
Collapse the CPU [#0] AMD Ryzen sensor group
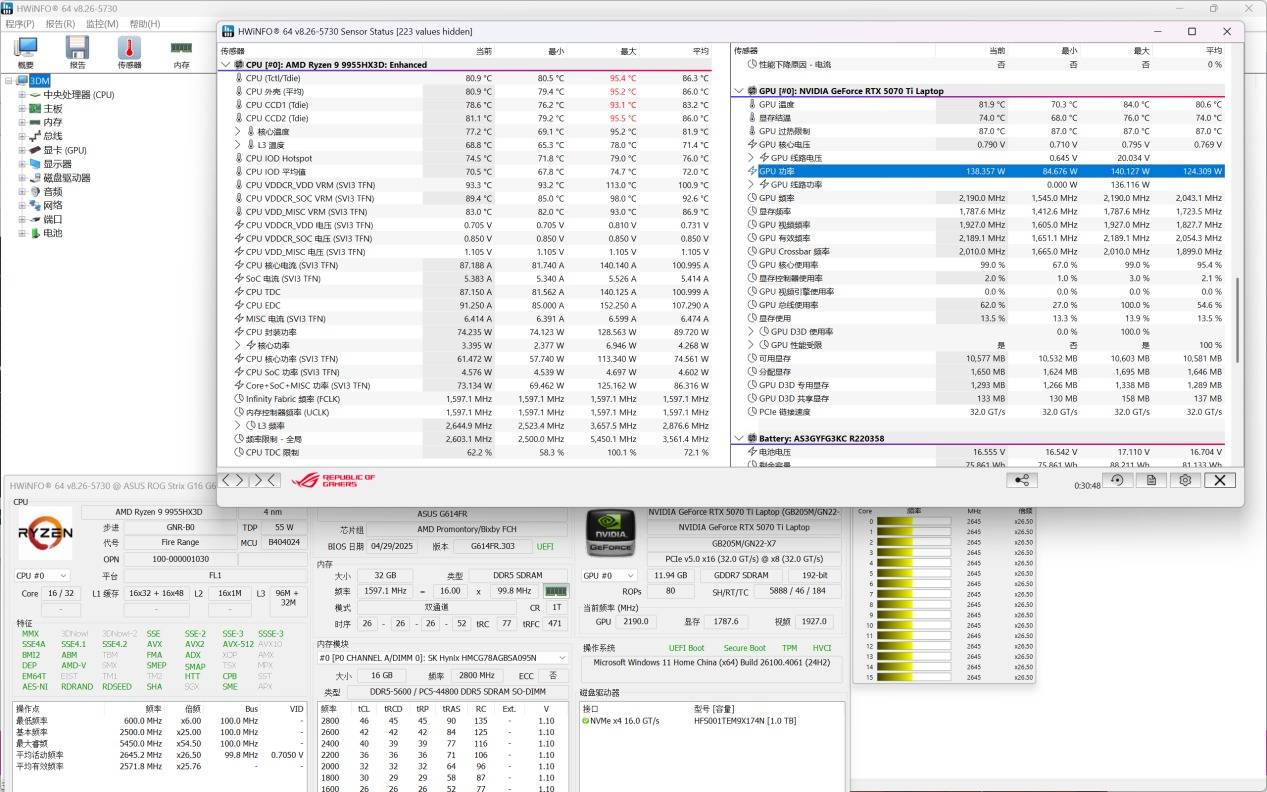point(225,65)
